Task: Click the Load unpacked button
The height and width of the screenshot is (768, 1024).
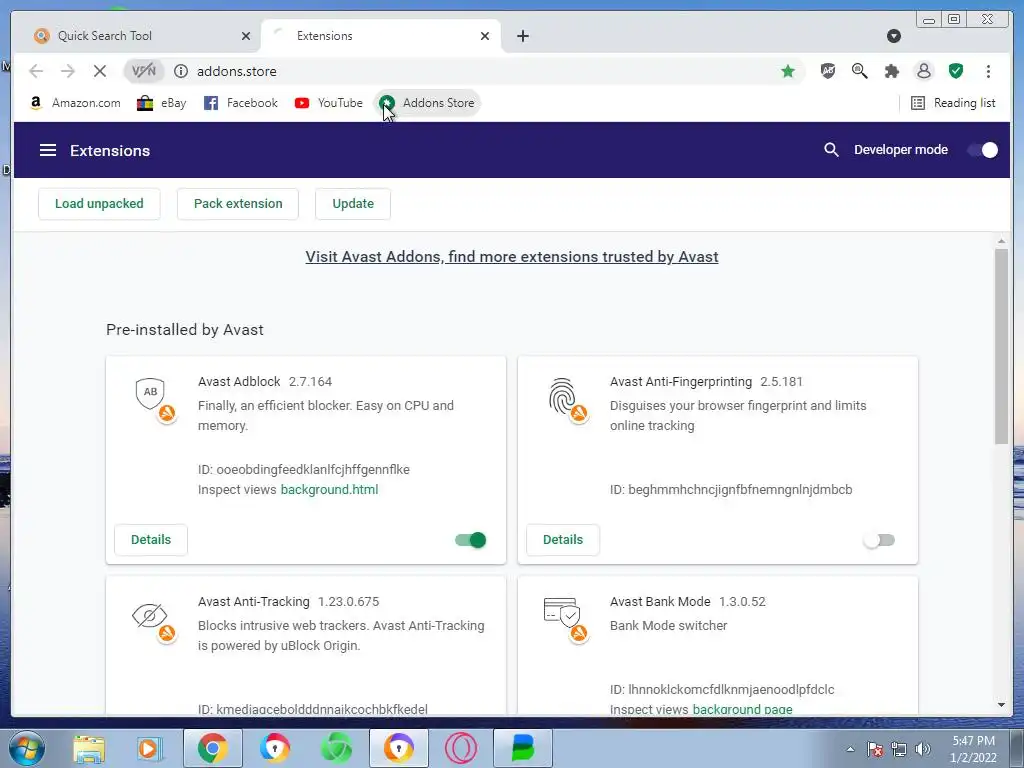Action: click(x=99, y=204)
